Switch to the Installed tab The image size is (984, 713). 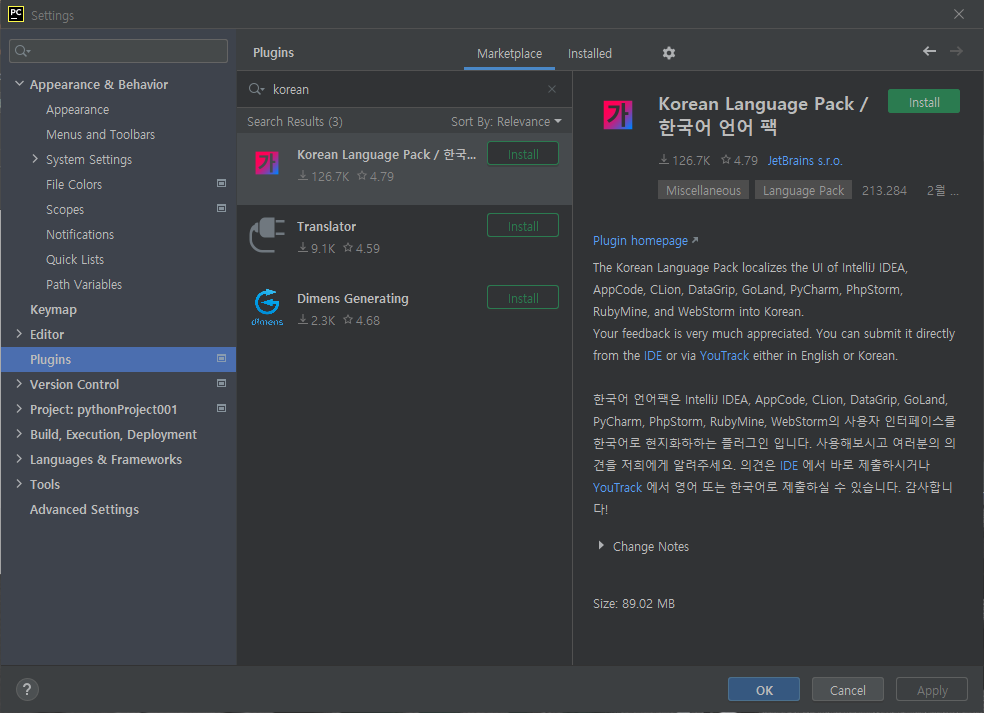(x=589, y=54)
